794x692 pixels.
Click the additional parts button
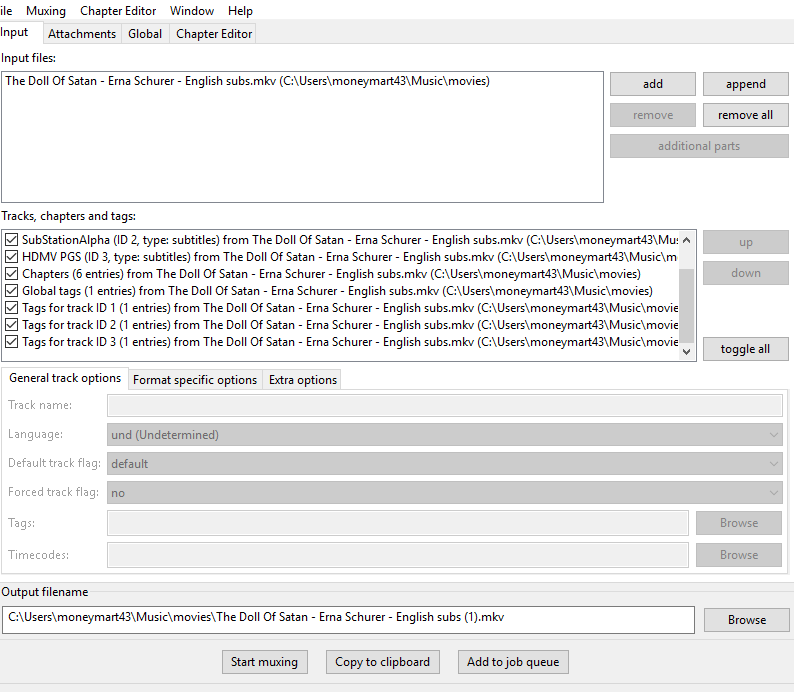(699, 146)
